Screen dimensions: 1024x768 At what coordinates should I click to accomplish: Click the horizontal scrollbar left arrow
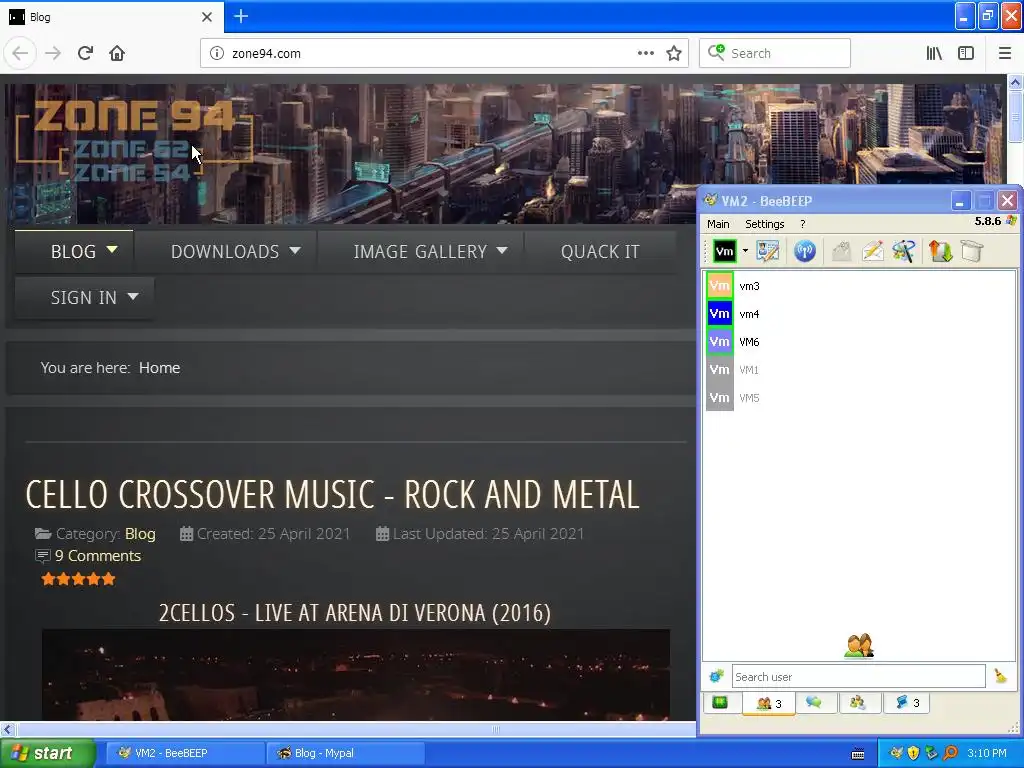[x=7, y=729]
